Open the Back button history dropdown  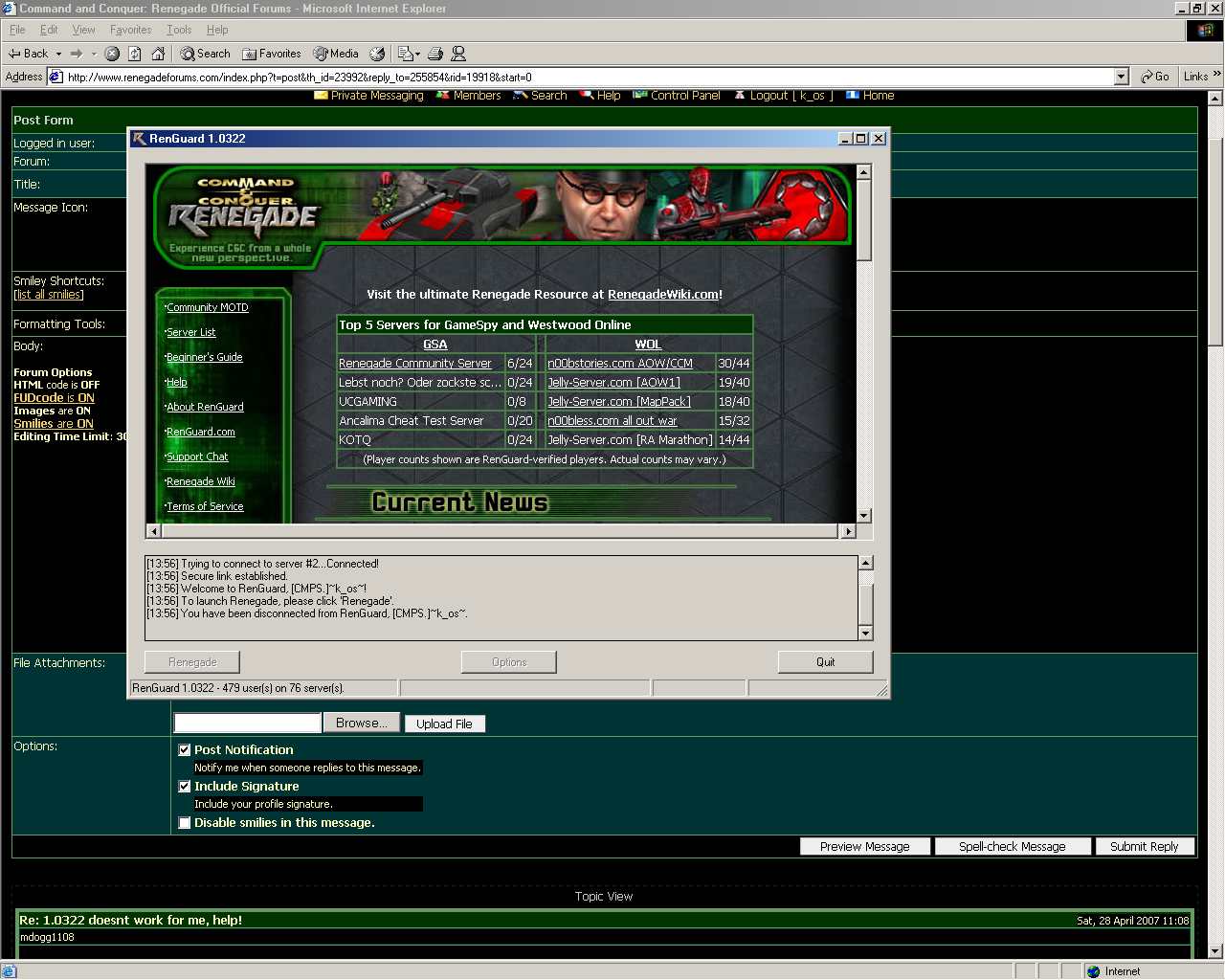pyautogui.click(x=58, y=54)
